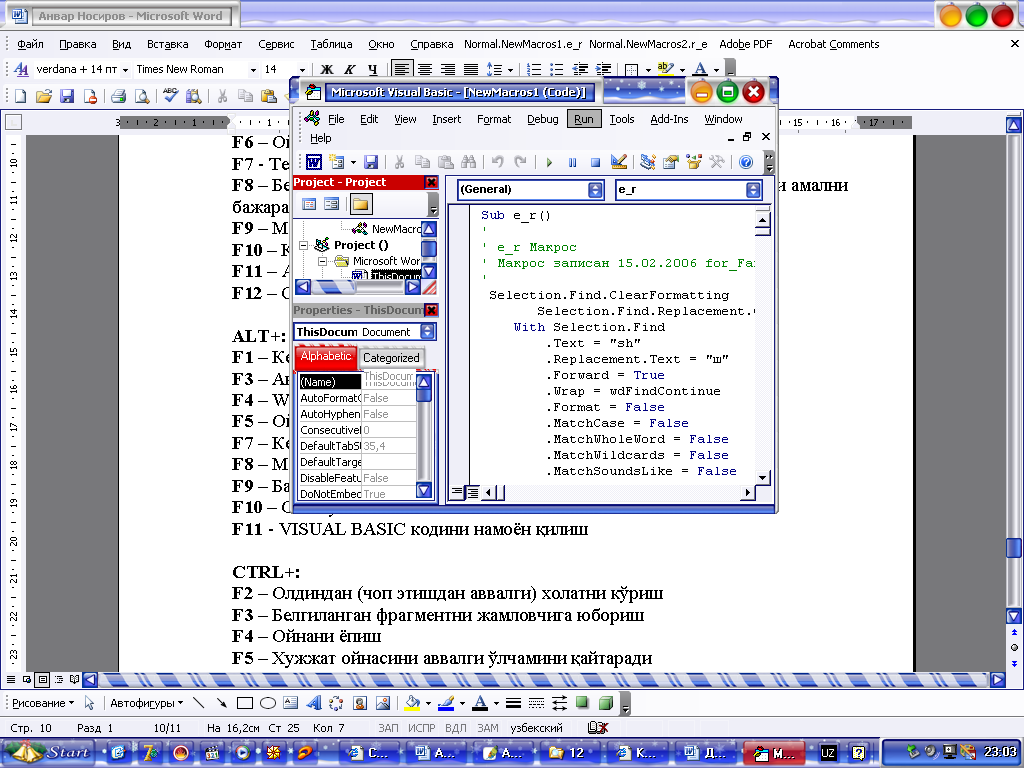Click Normal.NewMacros2.r_e macro button
This screenshot has width=1024, height=768.
click(x=648, y=44)
